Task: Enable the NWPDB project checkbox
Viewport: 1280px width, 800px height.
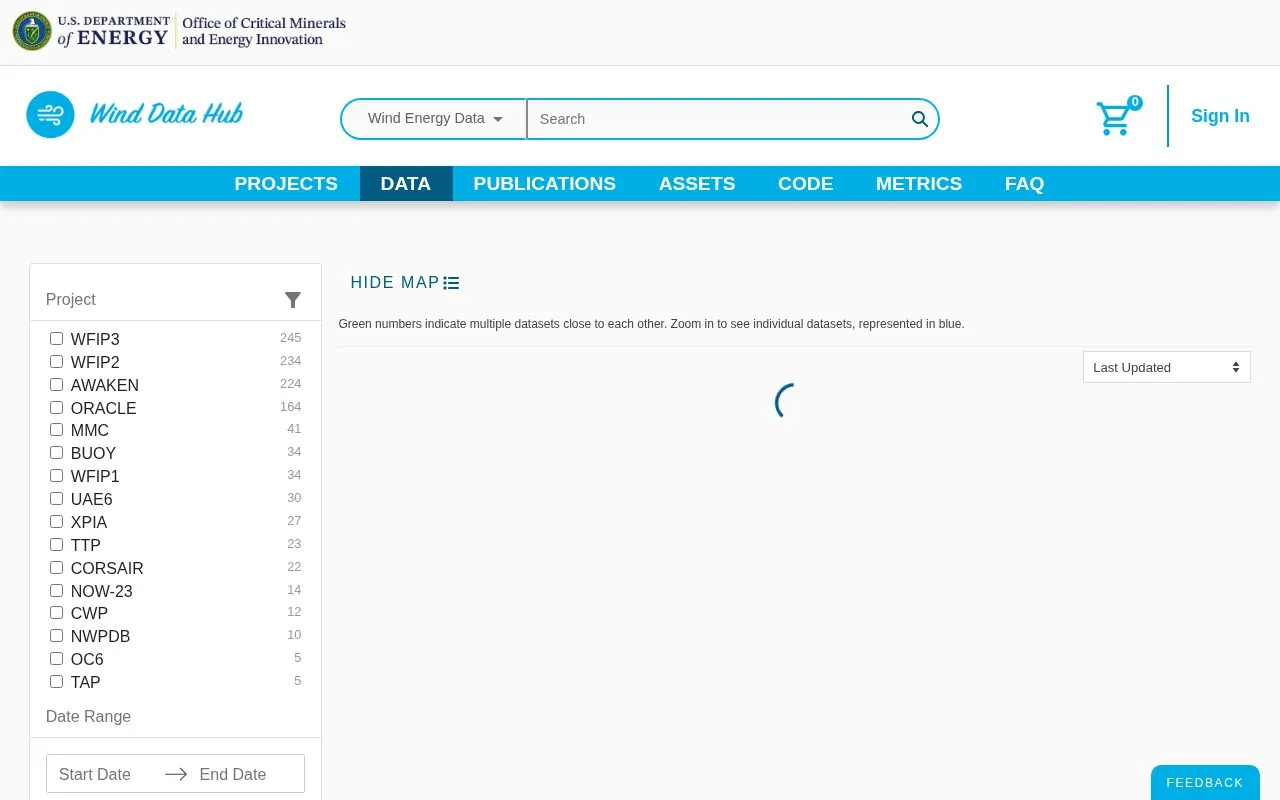Action: (x=56, y=636)
